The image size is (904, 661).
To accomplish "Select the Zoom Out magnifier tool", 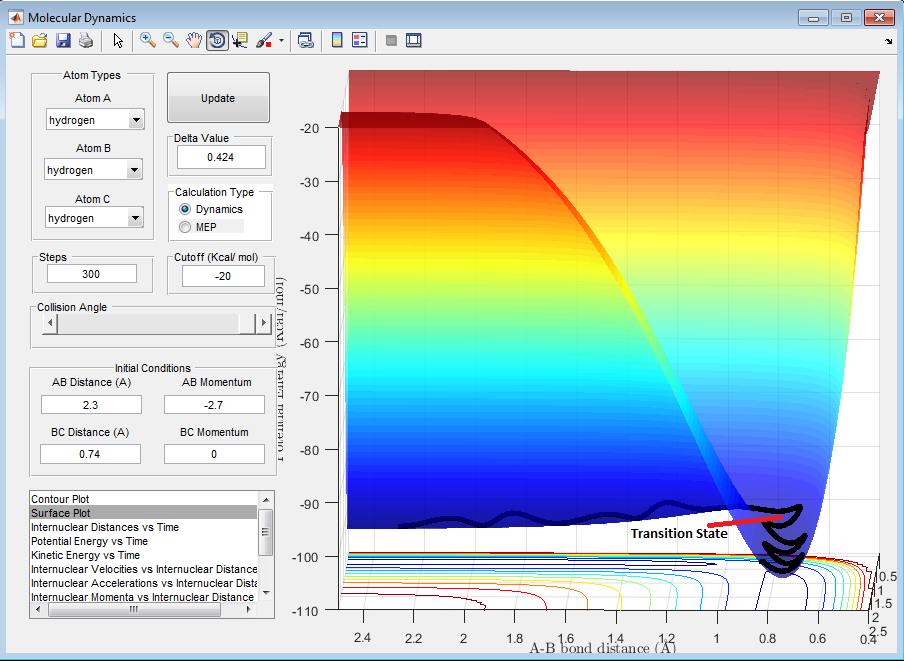I will coord(170,40).
